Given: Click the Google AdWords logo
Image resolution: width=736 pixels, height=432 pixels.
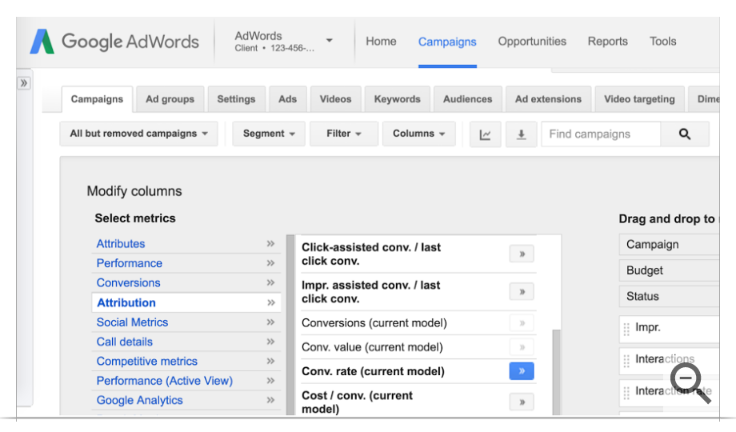Looking at the screenshot, I should 114,41.
